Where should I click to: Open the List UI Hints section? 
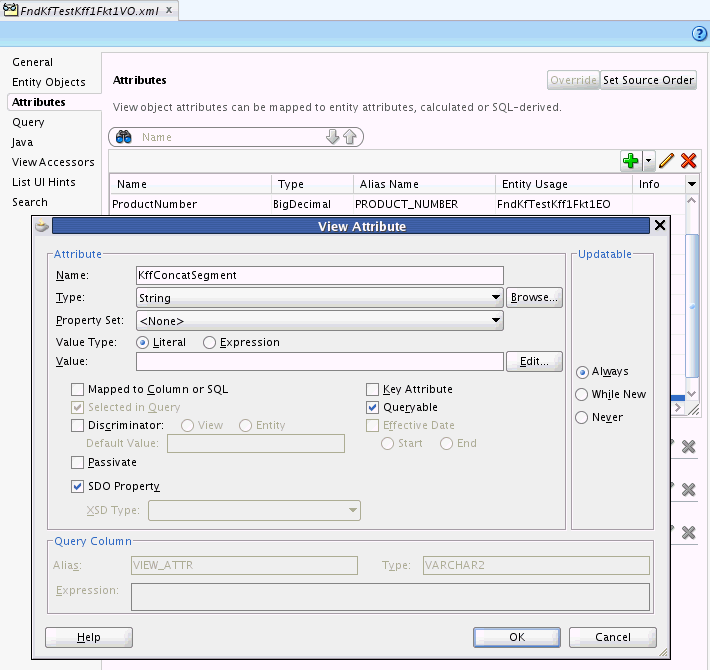click(x=44, y=182)
